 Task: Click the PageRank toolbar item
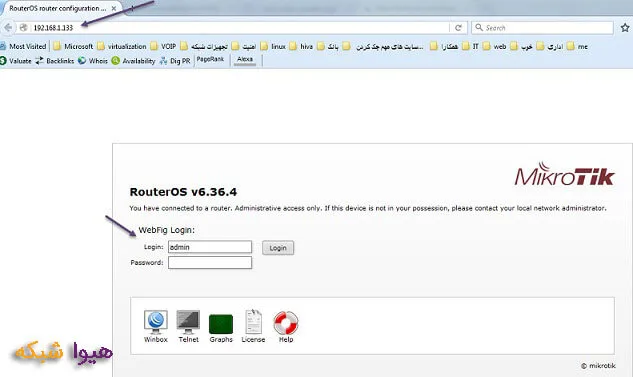pyautogui.click(x=210, y=59)
